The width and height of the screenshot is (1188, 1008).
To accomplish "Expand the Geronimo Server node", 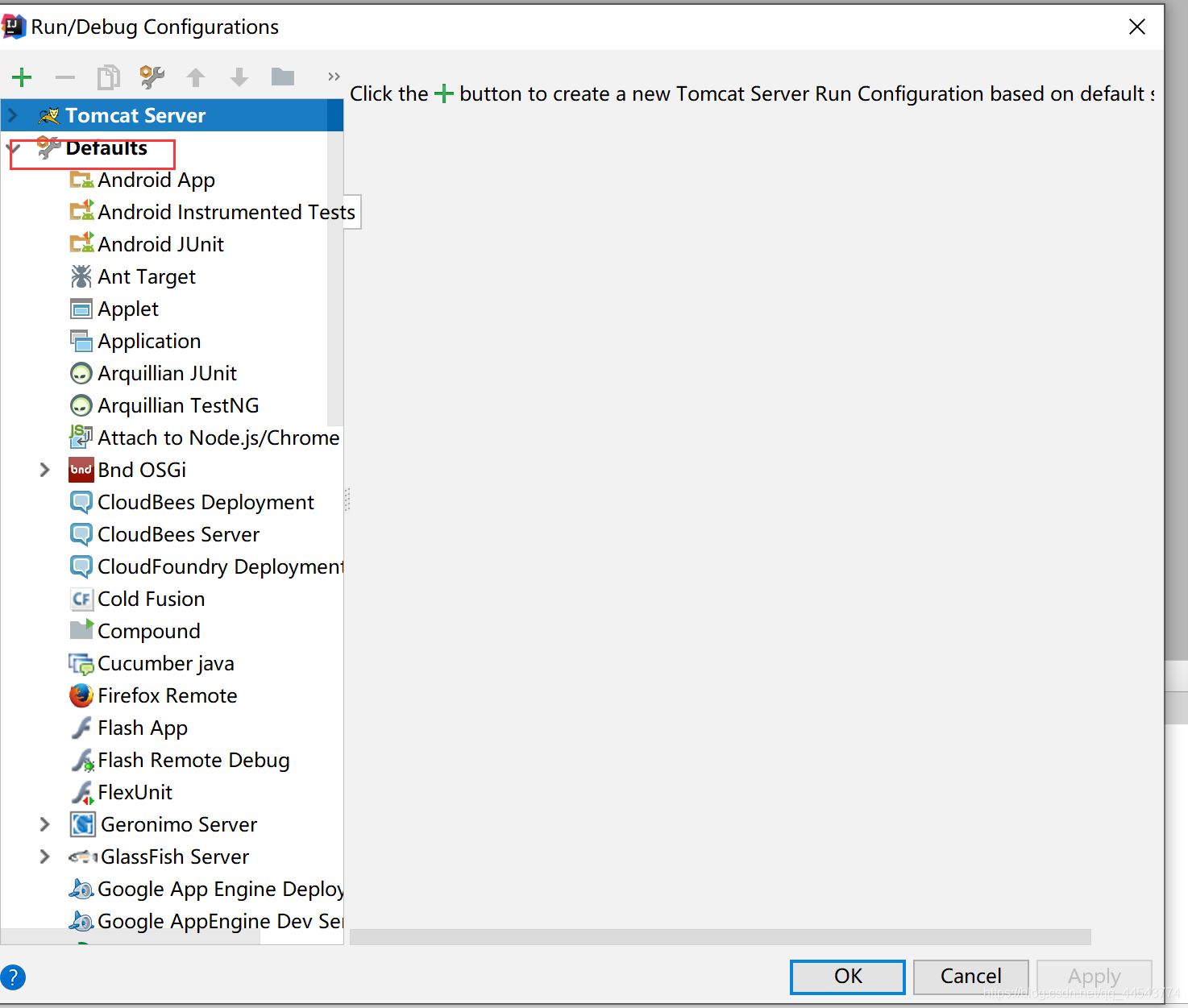I will pos(45,824).
